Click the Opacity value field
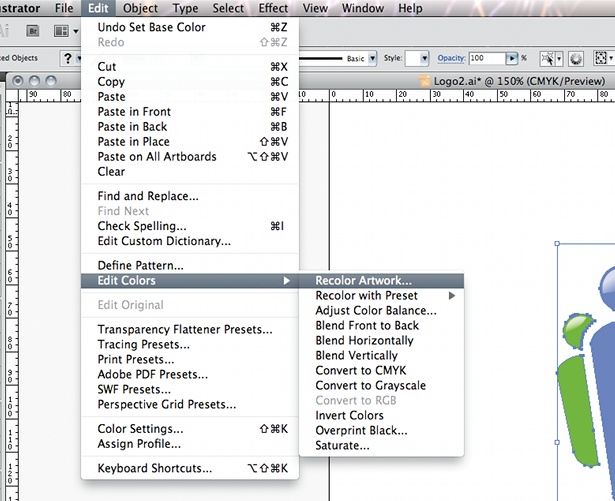This screenshot has height=501, width=615. pos(487,58)
